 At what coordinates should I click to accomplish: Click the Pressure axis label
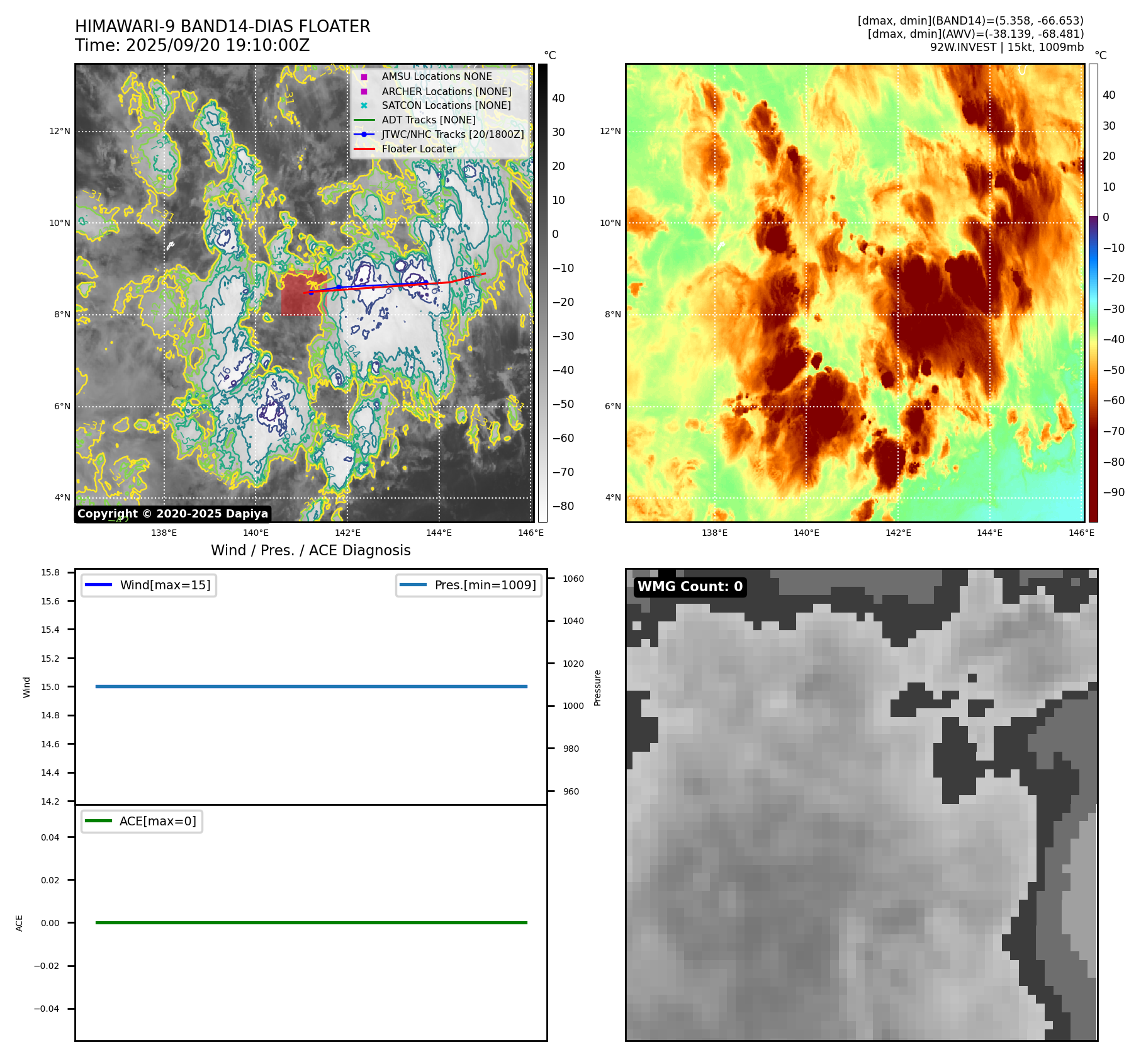tap(598, 688)
